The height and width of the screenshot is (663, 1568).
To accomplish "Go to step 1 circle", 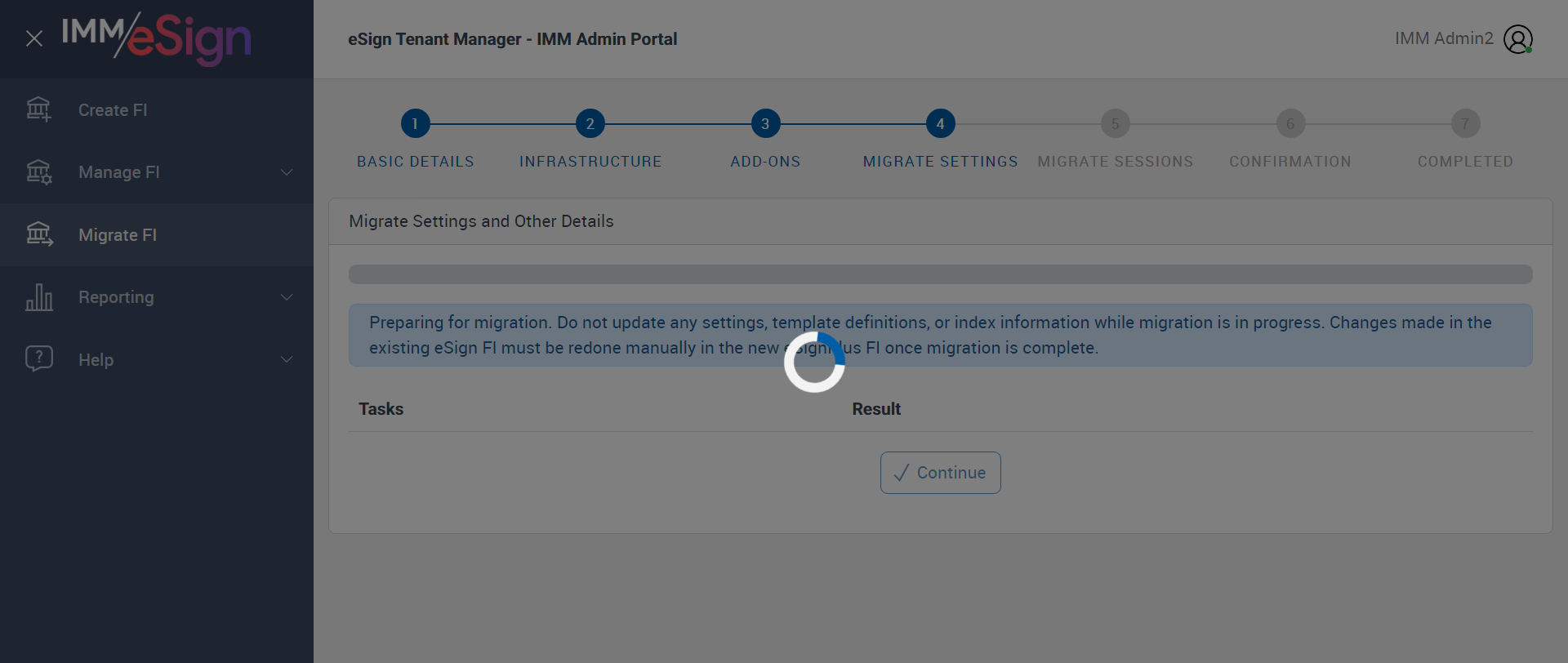I will [415, 124].
